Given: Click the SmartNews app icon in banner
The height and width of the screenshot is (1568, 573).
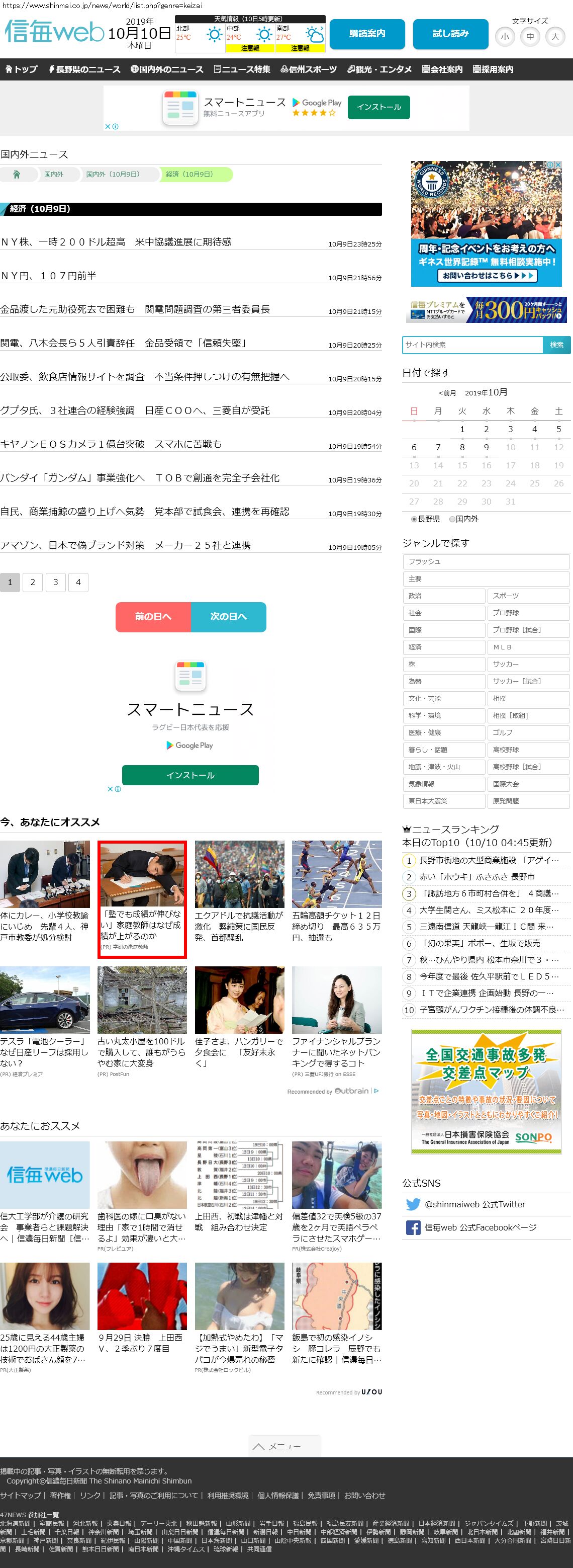Looking at the screenshot, I should click(x=180, y=107).
